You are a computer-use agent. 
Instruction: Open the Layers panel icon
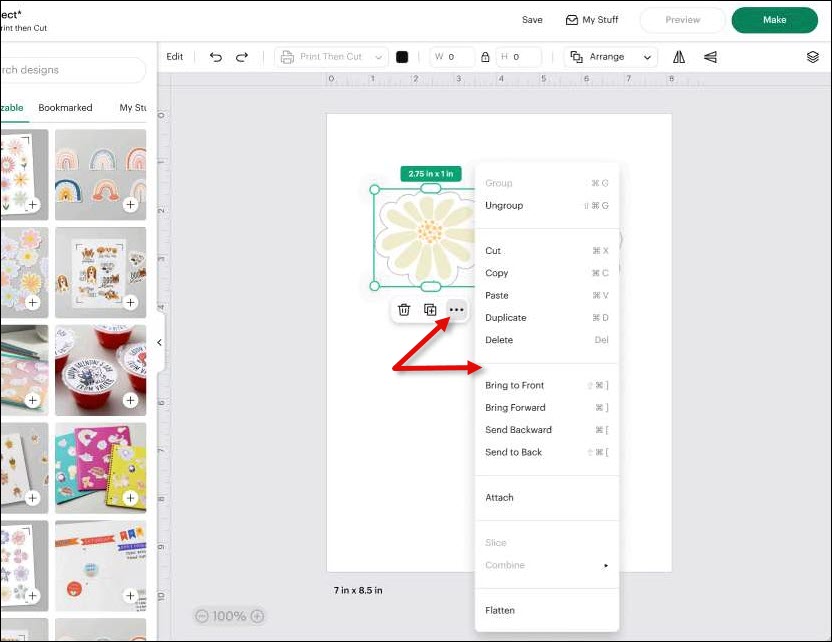813,57
